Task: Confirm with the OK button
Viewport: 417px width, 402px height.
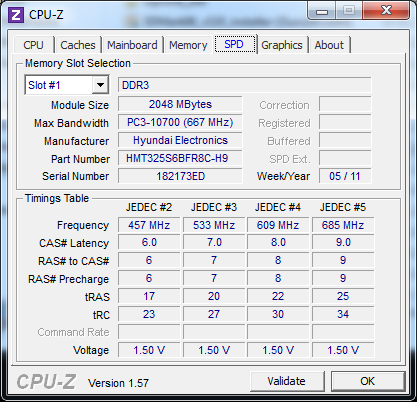Action: point(368,381)
